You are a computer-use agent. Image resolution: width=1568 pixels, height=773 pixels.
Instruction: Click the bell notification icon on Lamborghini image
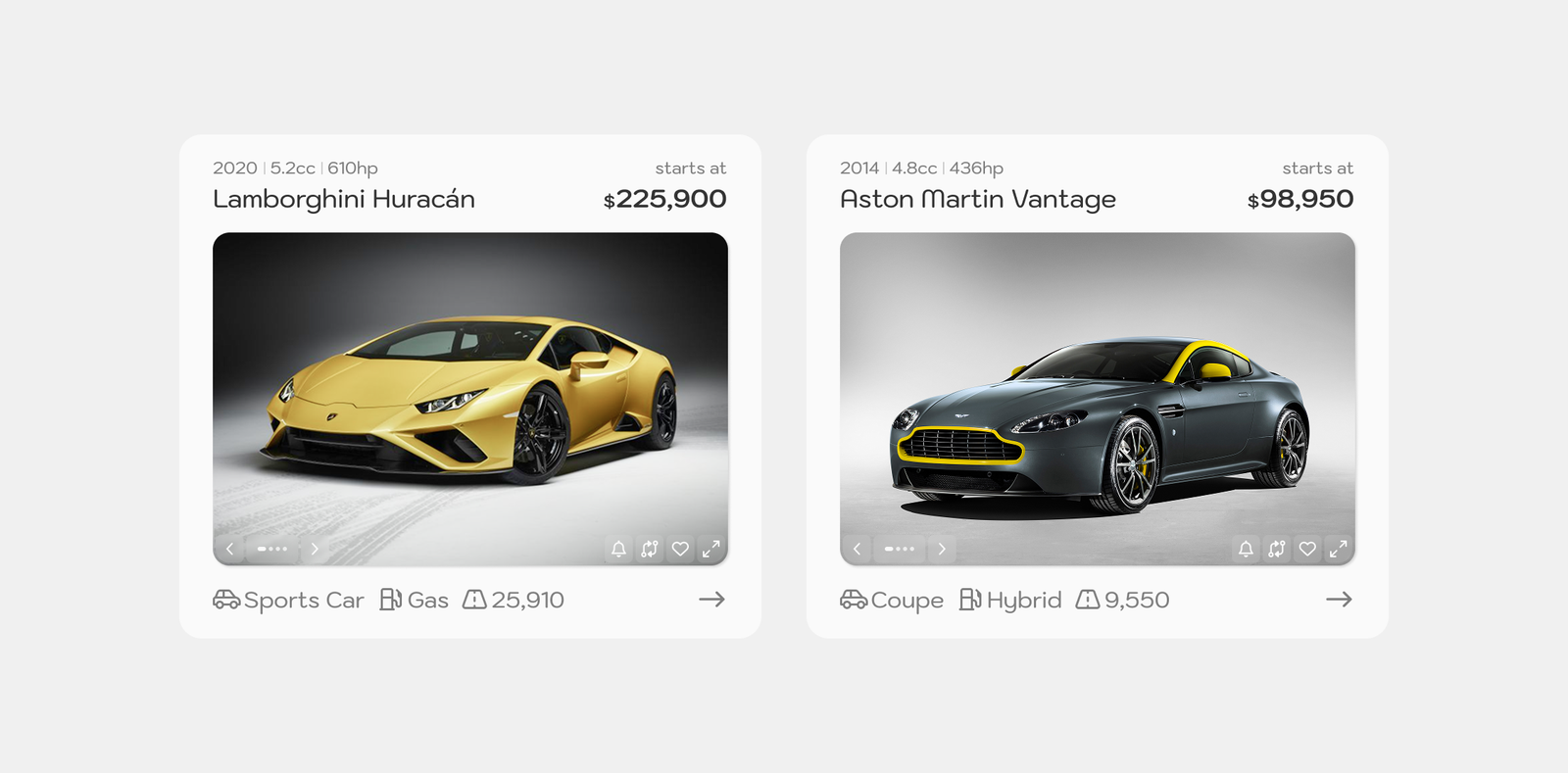pyautogui.click(x=618, y=549)
